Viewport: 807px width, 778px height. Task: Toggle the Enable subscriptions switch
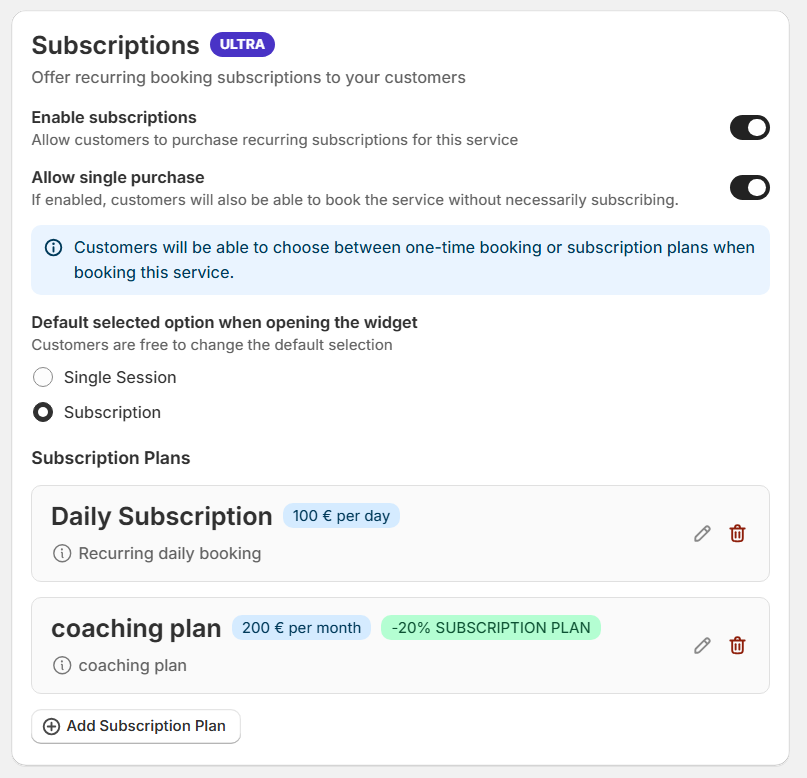pyautogui.click(x=749, y=128)
